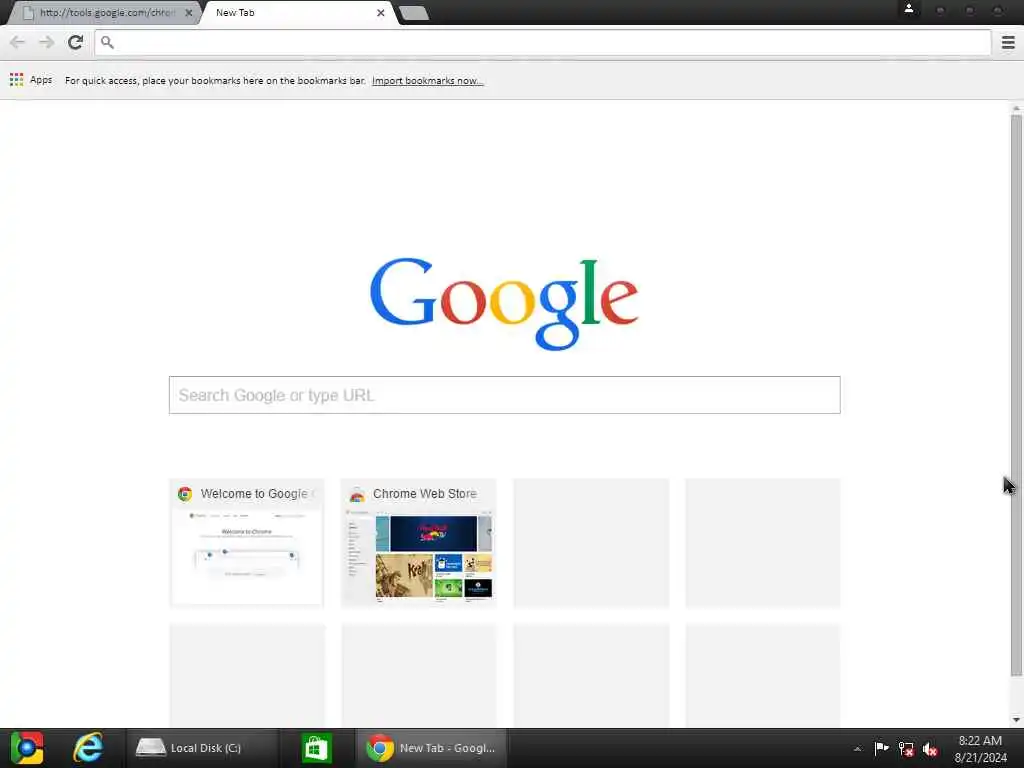Open the Windows Store taskbar icon
Image resolution: width=1024 pixels, height=768 pixels.
click(x=317, y=748)
